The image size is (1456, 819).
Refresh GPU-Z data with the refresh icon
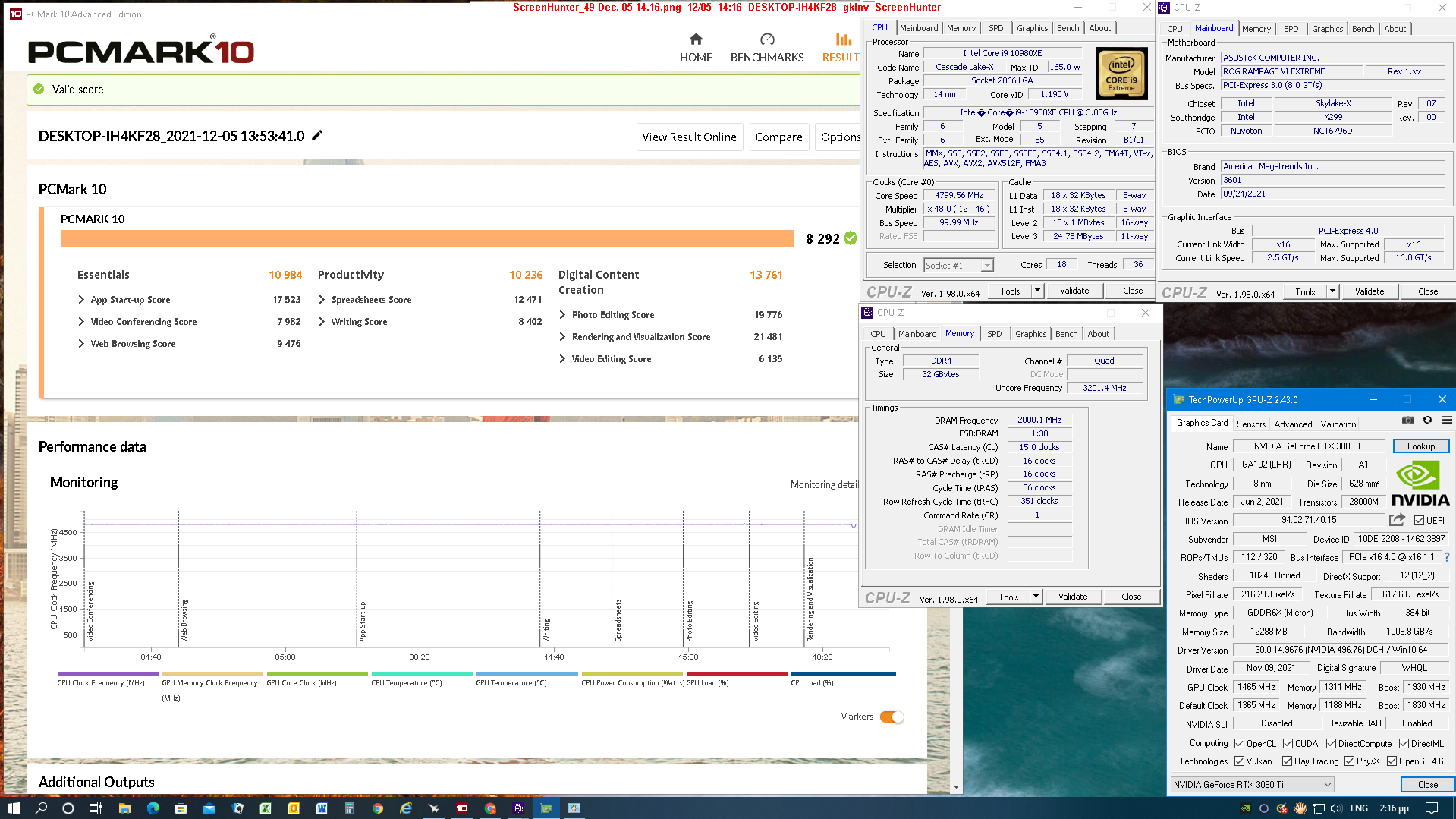click(1427, 421)
